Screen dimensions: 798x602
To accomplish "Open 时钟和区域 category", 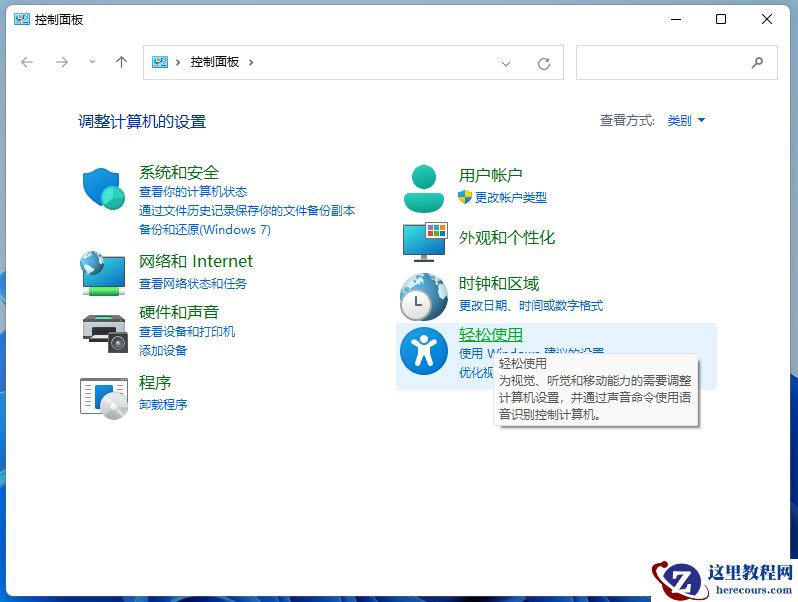I will pyautogui.click(x=499, y=283).
